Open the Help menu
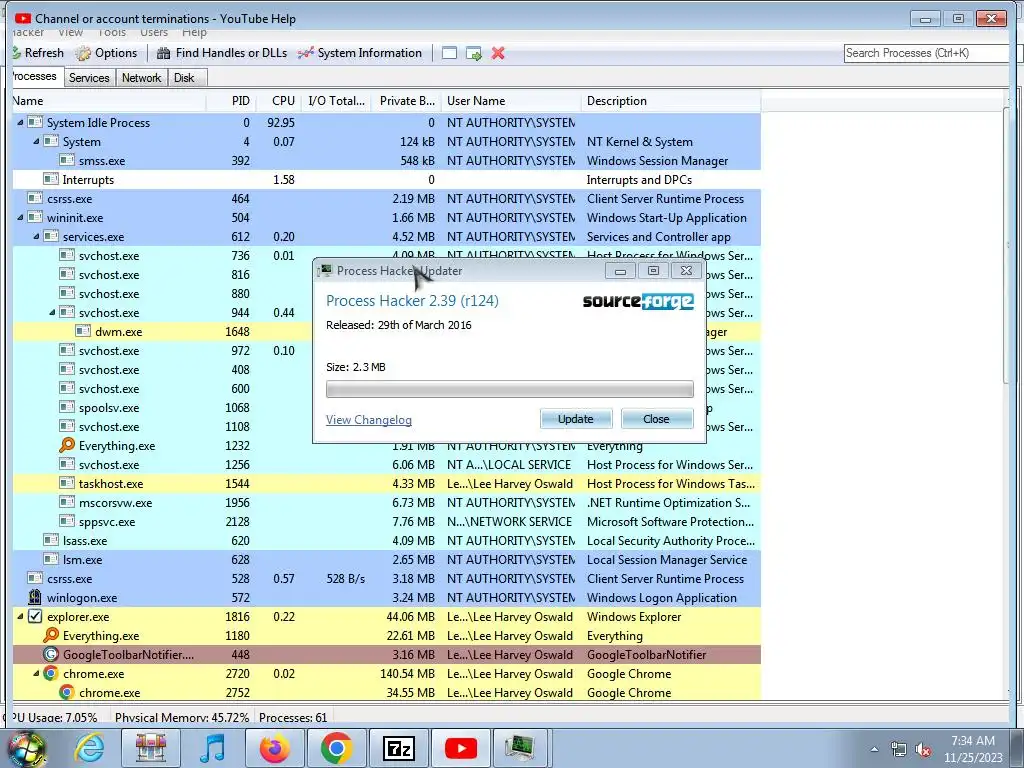 click(x=194, y=33)
